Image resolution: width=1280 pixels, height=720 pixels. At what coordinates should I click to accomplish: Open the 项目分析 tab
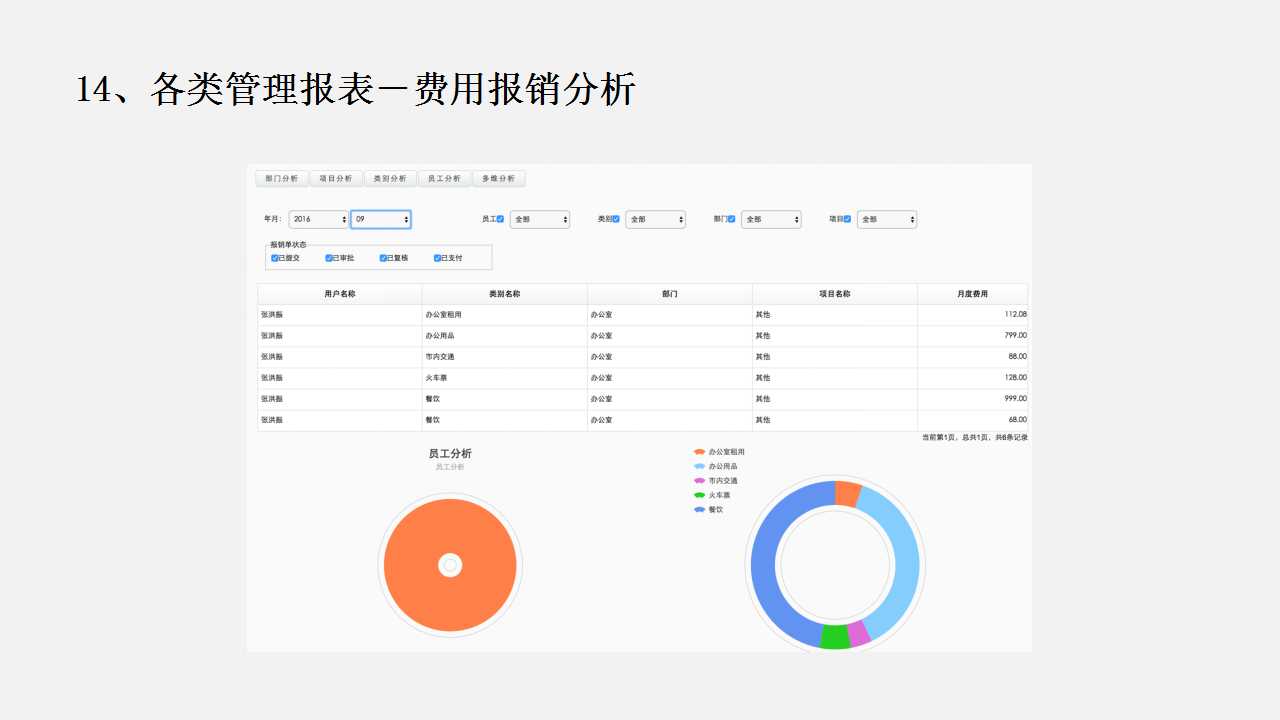pos(336,179)
